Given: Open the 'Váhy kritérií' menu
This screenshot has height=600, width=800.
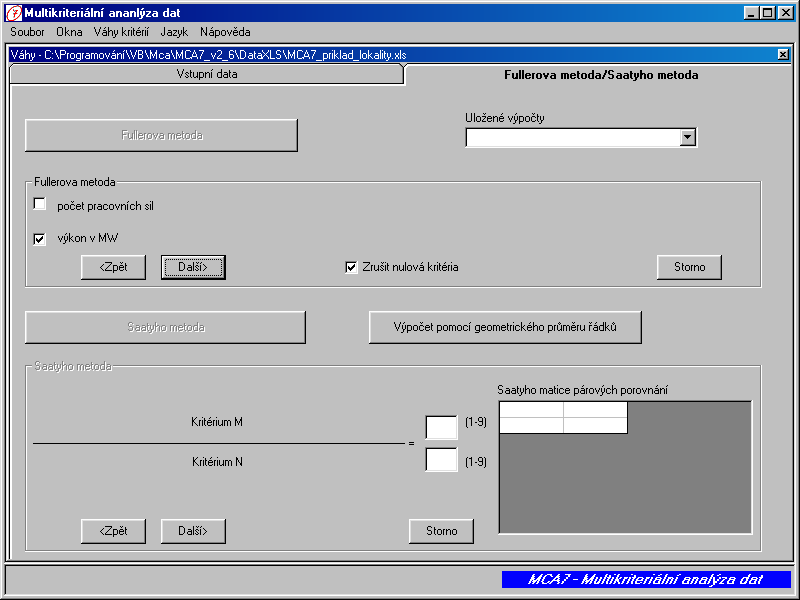Looking at the screenshot, I should click(x=121, y=32).
